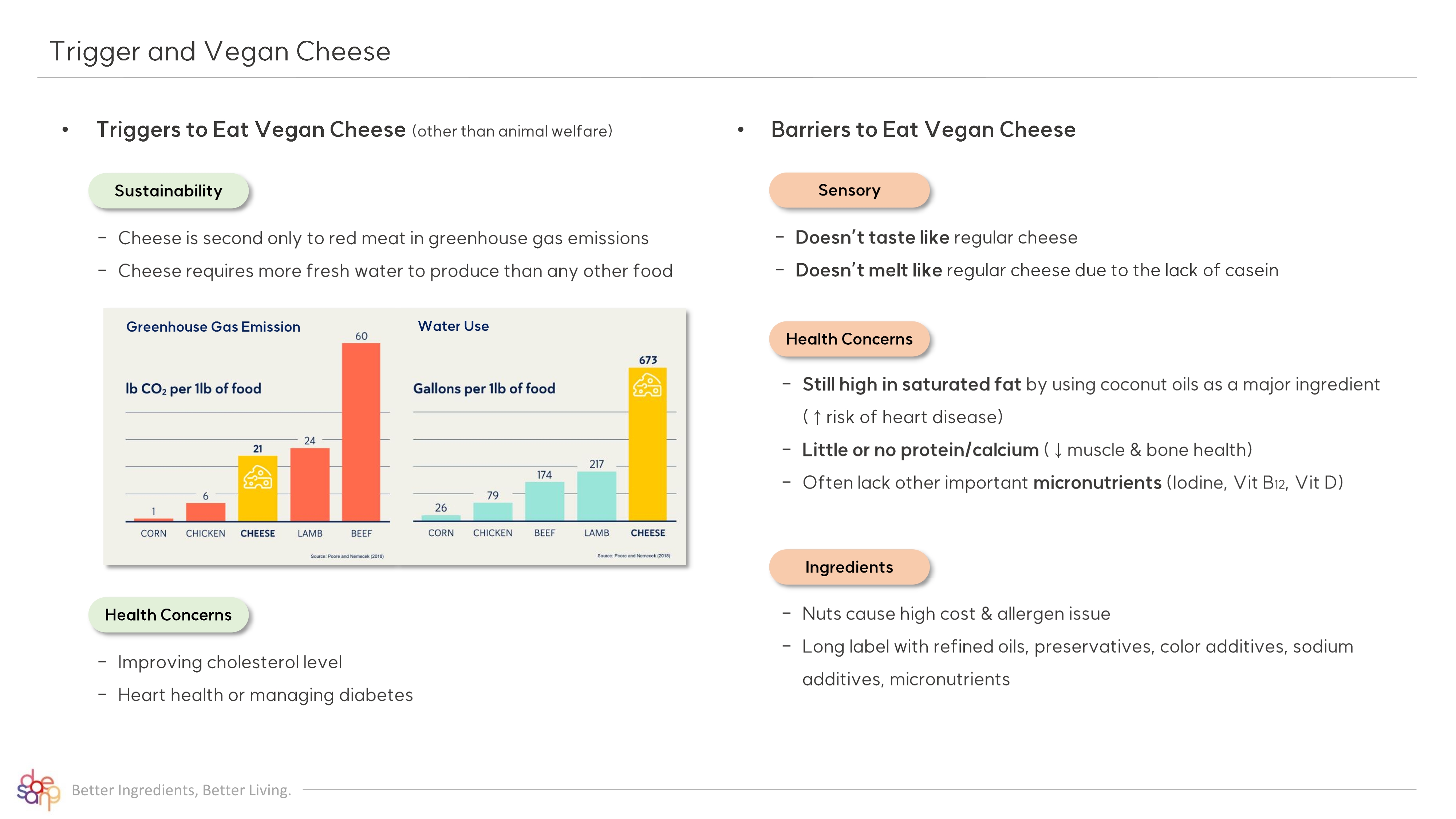Click the teal BEEF bar labeled 174
Image resolution: width=1456 pixels, height=819 pixels.
click(544, 501)
